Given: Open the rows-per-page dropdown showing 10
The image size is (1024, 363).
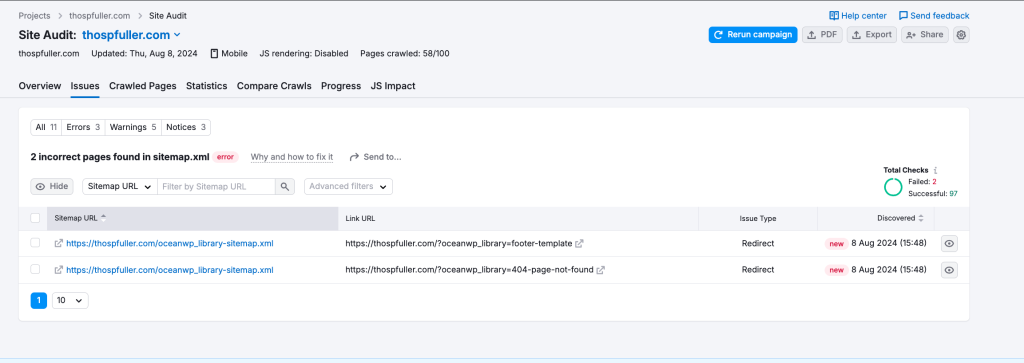Looking at the screenshot, I should pos(70,300).
